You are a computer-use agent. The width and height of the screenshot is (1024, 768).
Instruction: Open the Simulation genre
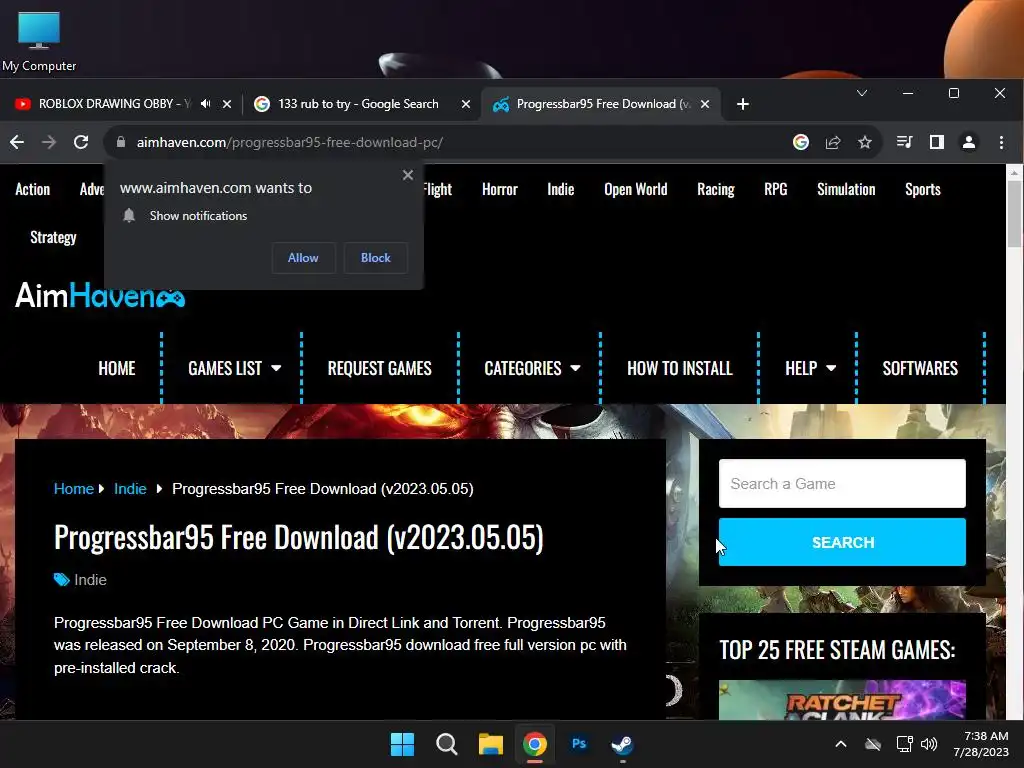pos(846,189)
